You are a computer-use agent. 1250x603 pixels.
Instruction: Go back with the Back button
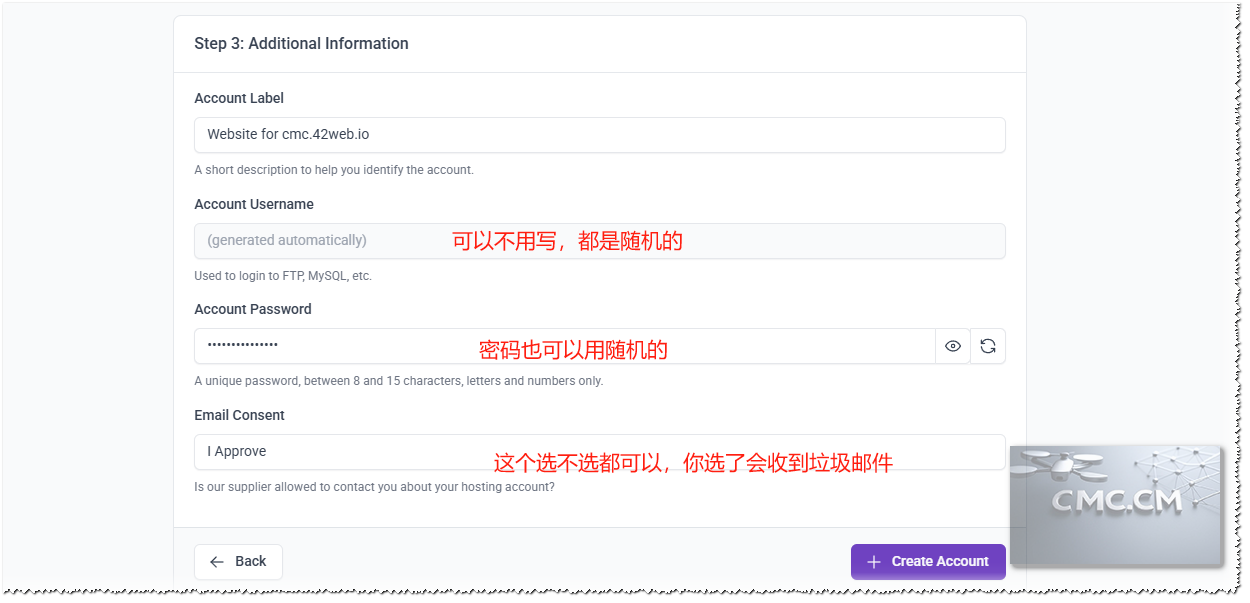point(238,562)
